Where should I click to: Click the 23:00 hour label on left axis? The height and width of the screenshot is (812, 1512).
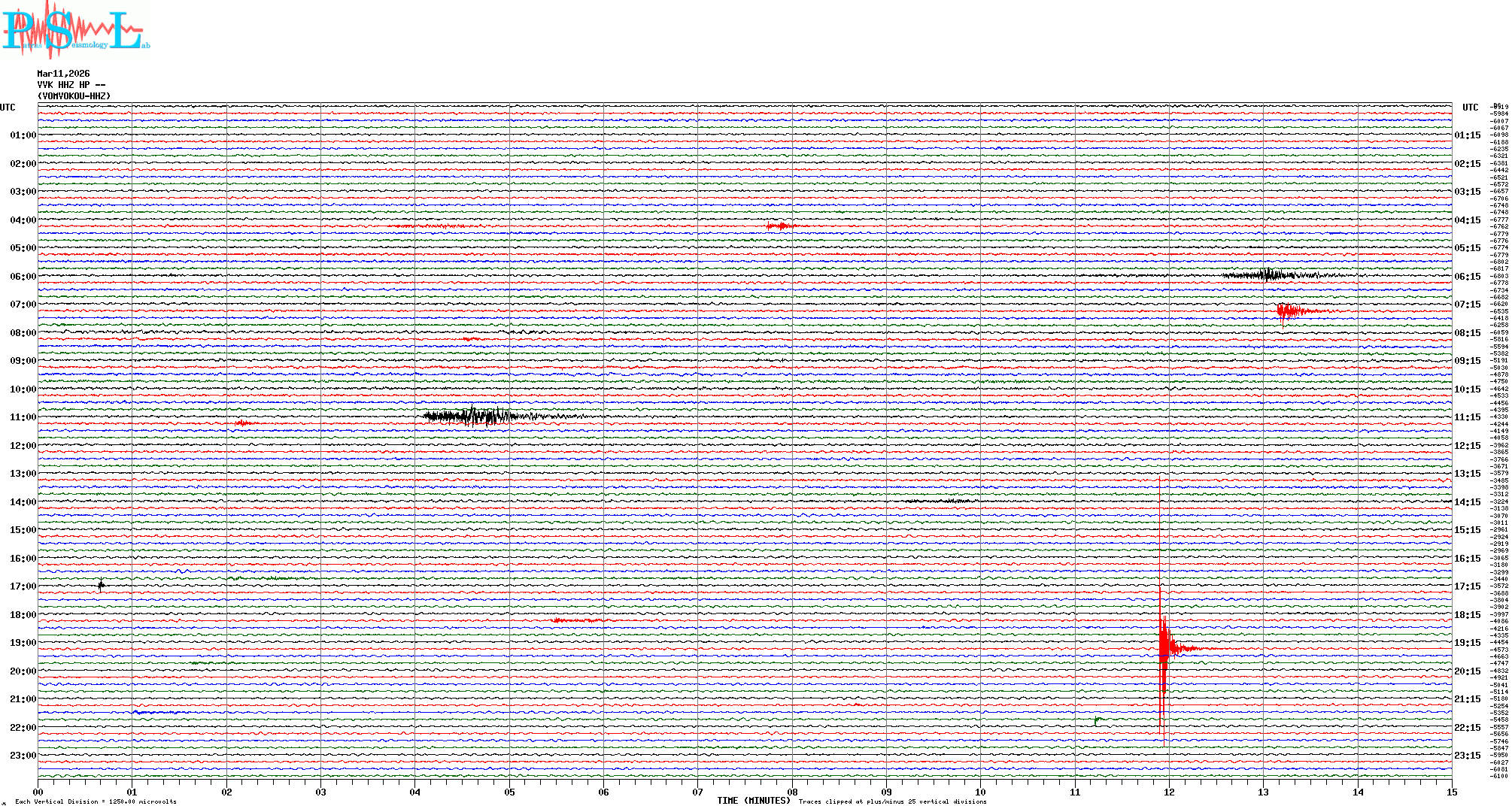[x=23, y=756]
